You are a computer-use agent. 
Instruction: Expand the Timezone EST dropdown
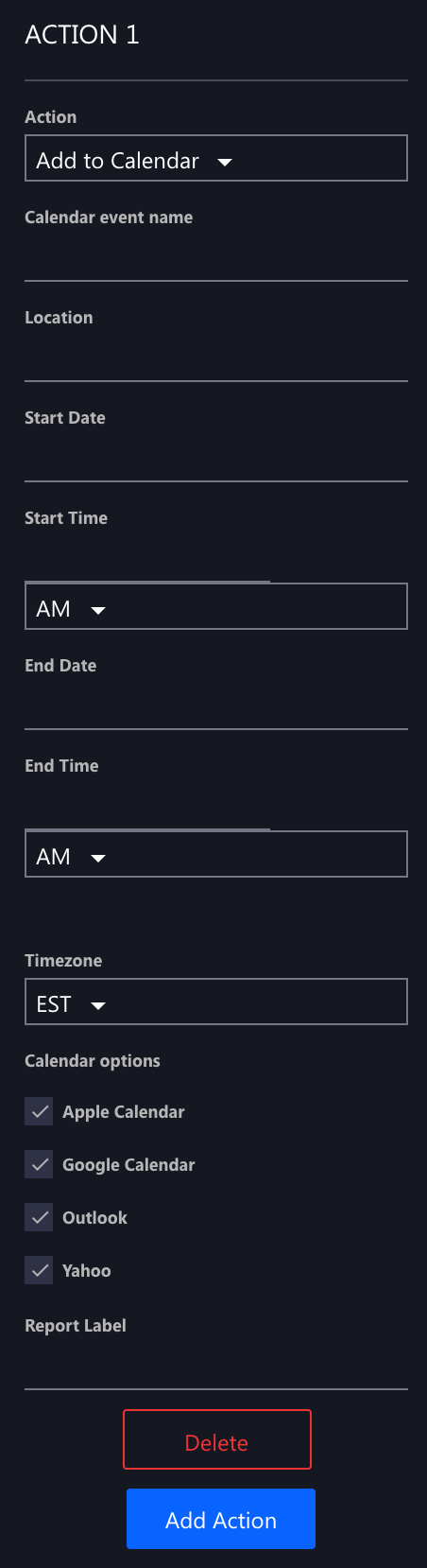(x=215, y=1002)
